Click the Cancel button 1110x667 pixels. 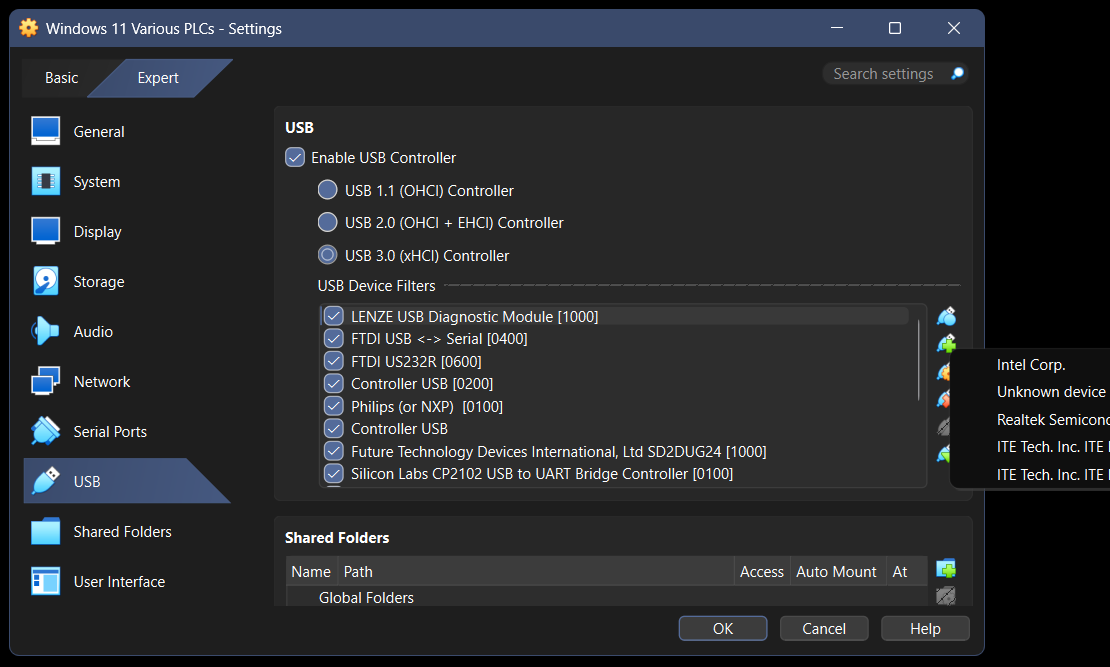(824, 629)
